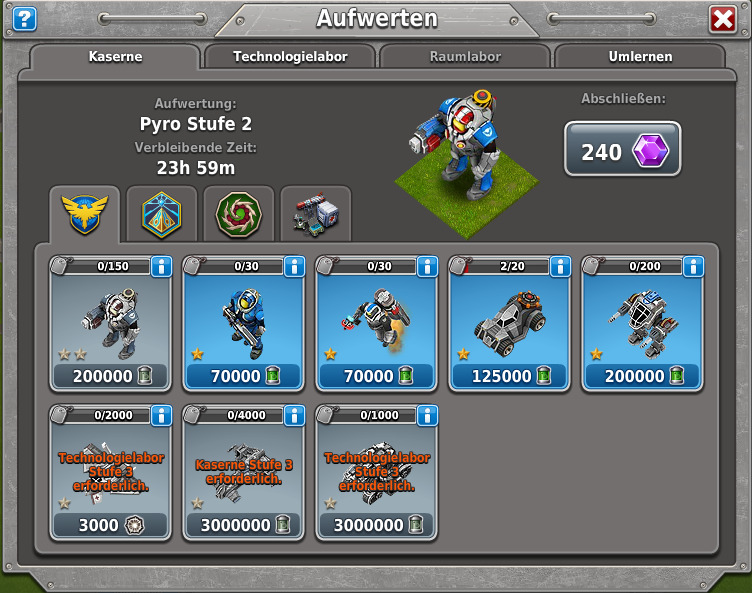
Task: Open the Raumlabor tab
Action: click(465, 57)
